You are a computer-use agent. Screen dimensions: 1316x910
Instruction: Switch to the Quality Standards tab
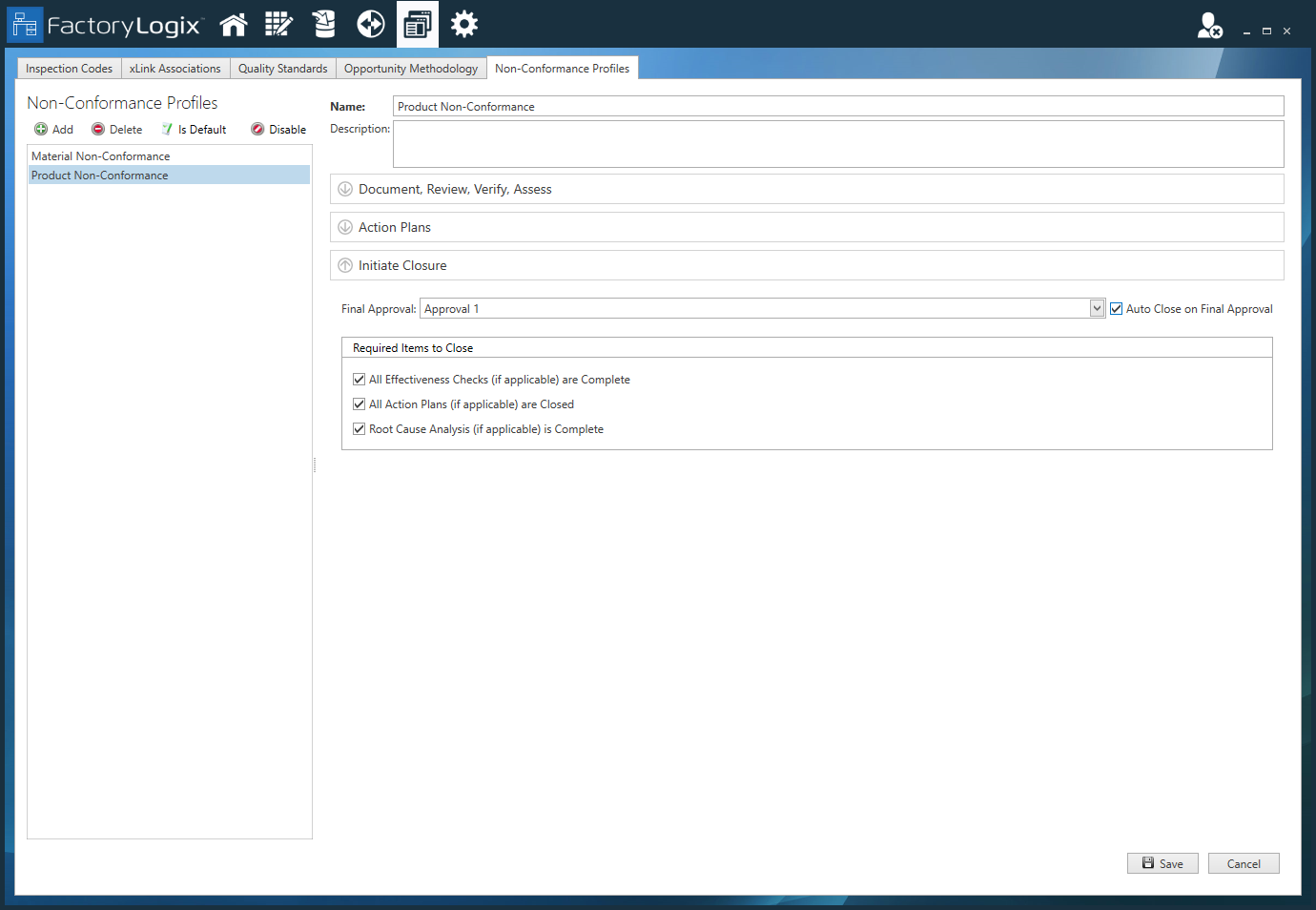click(x=282, y=68)
